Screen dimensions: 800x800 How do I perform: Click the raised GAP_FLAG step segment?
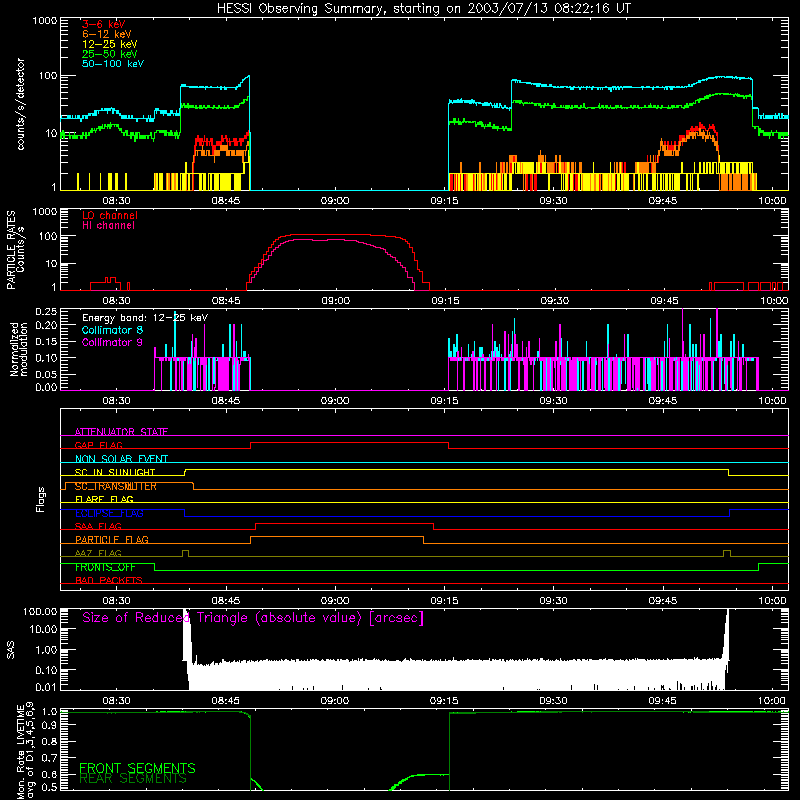tap(349, 443)
